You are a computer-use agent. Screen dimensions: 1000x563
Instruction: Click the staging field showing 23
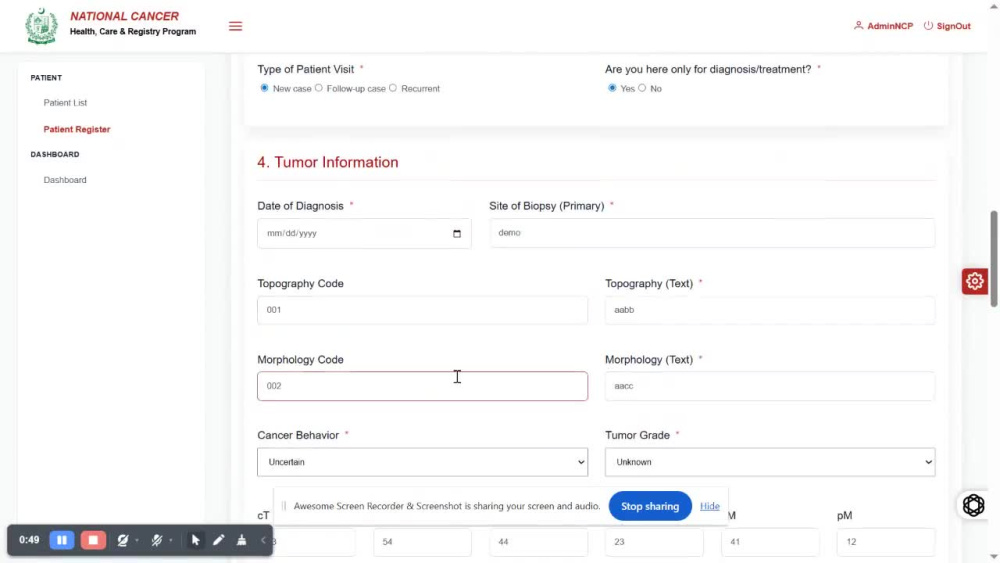tap(654, 542)
